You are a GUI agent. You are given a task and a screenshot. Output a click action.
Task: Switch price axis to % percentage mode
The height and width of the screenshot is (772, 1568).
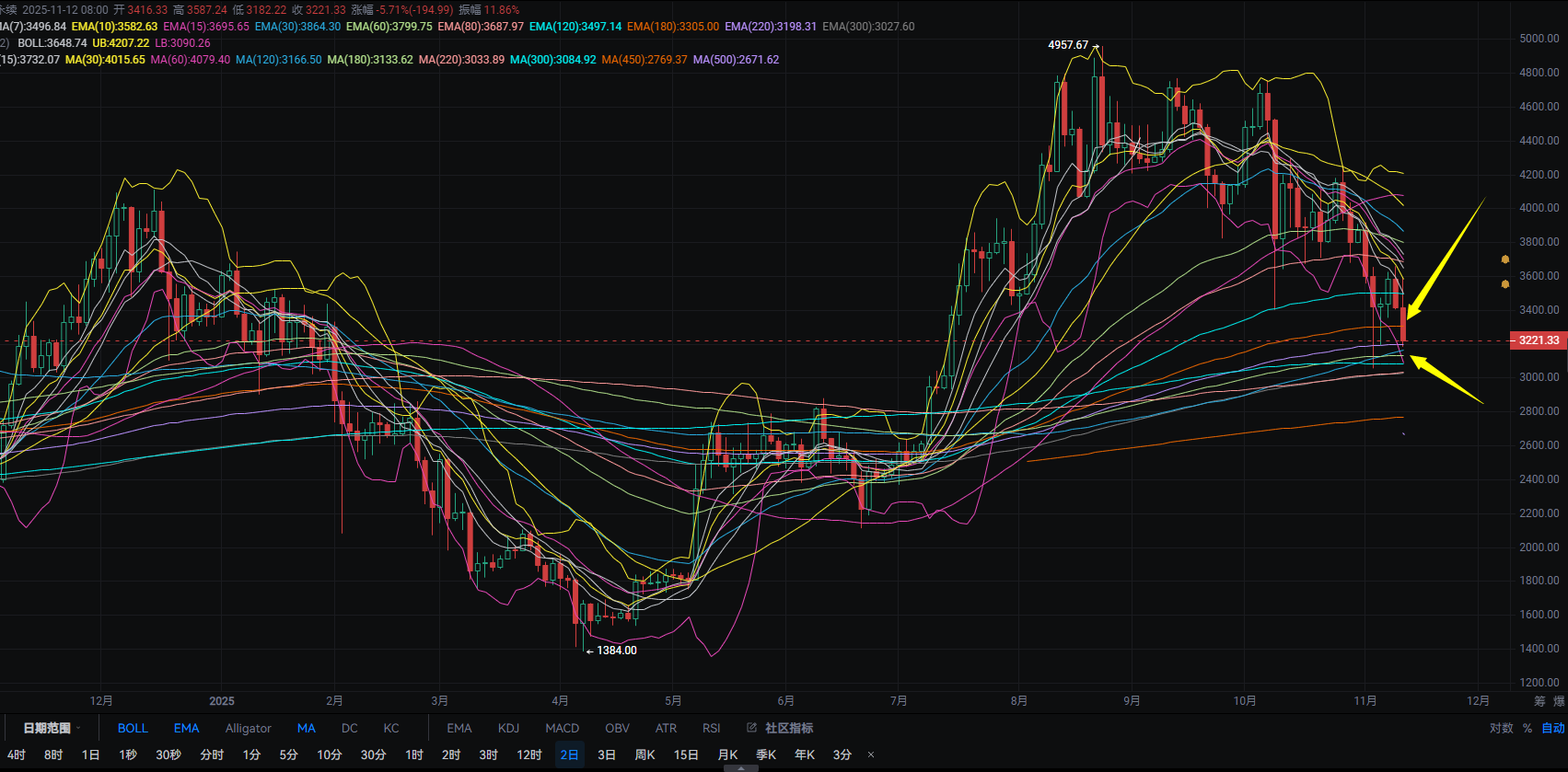[x=1527, y=728]
